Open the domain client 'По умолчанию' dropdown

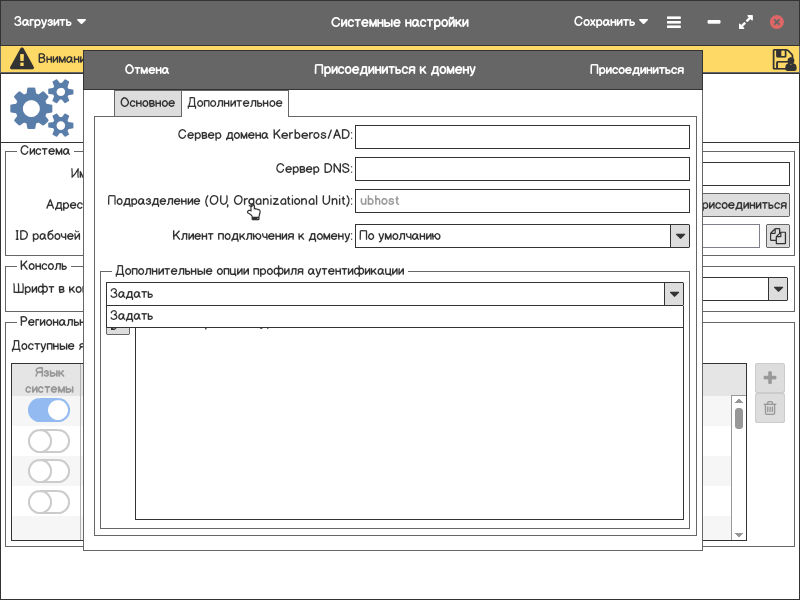tap(679, 236)
